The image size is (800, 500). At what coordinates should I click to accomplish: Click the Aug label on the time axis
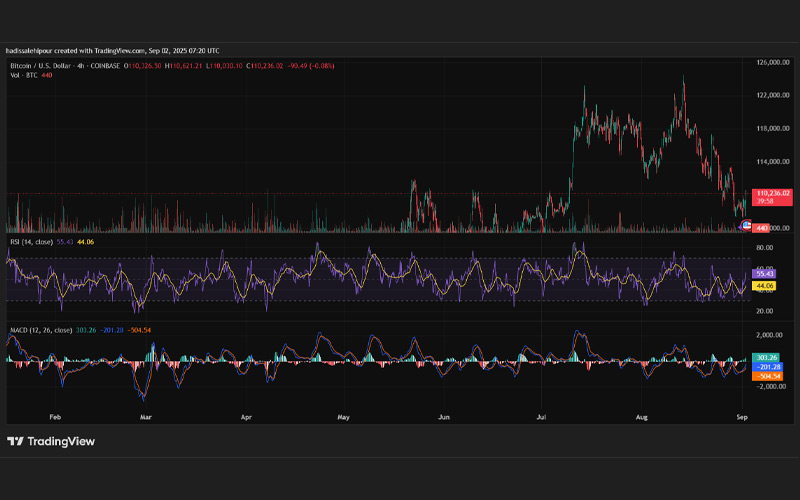click(x=642, y=417)
